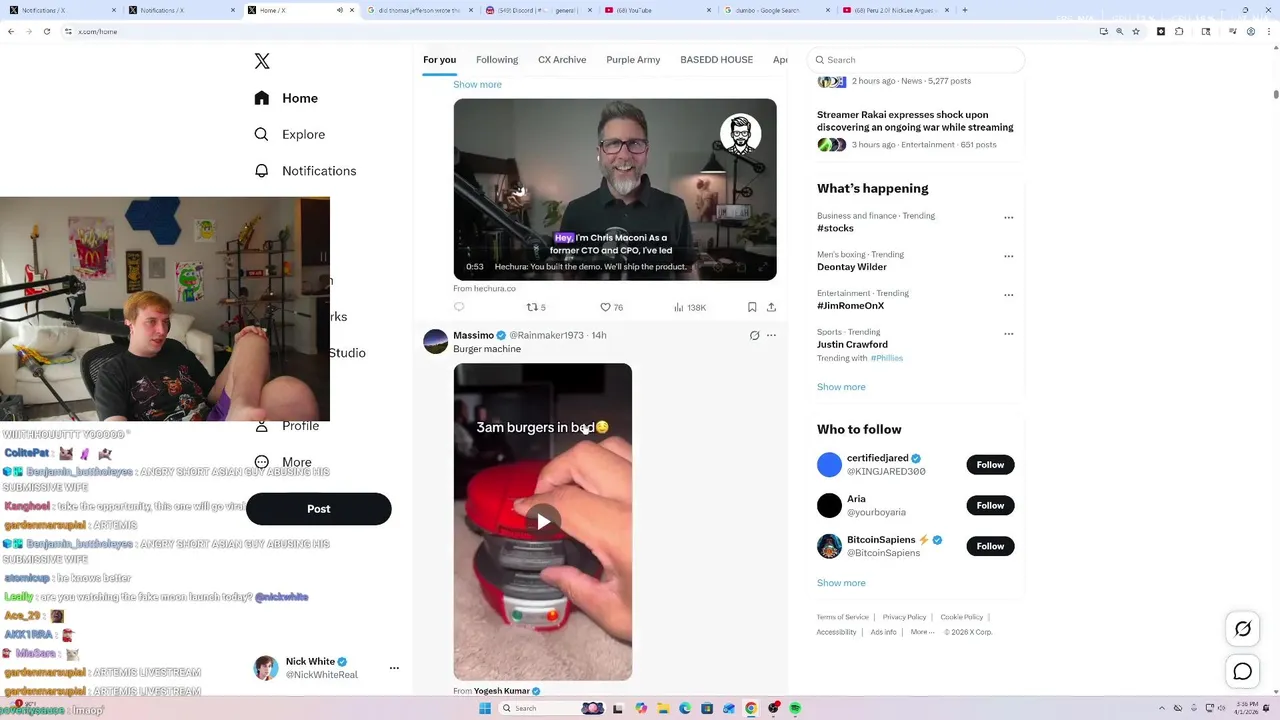Open the More menu in the sidebar
This screenshot has width=1280, height=720.
pyautogui.click(x=283, y=462)
